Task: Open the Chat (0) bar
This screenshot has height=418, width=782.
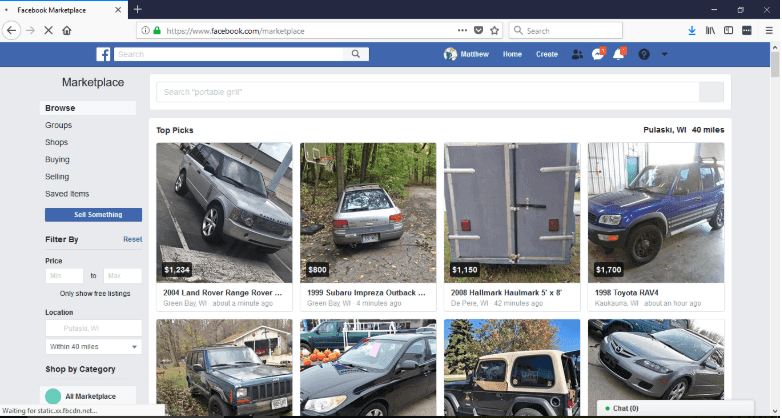Action: coord(675,409)
